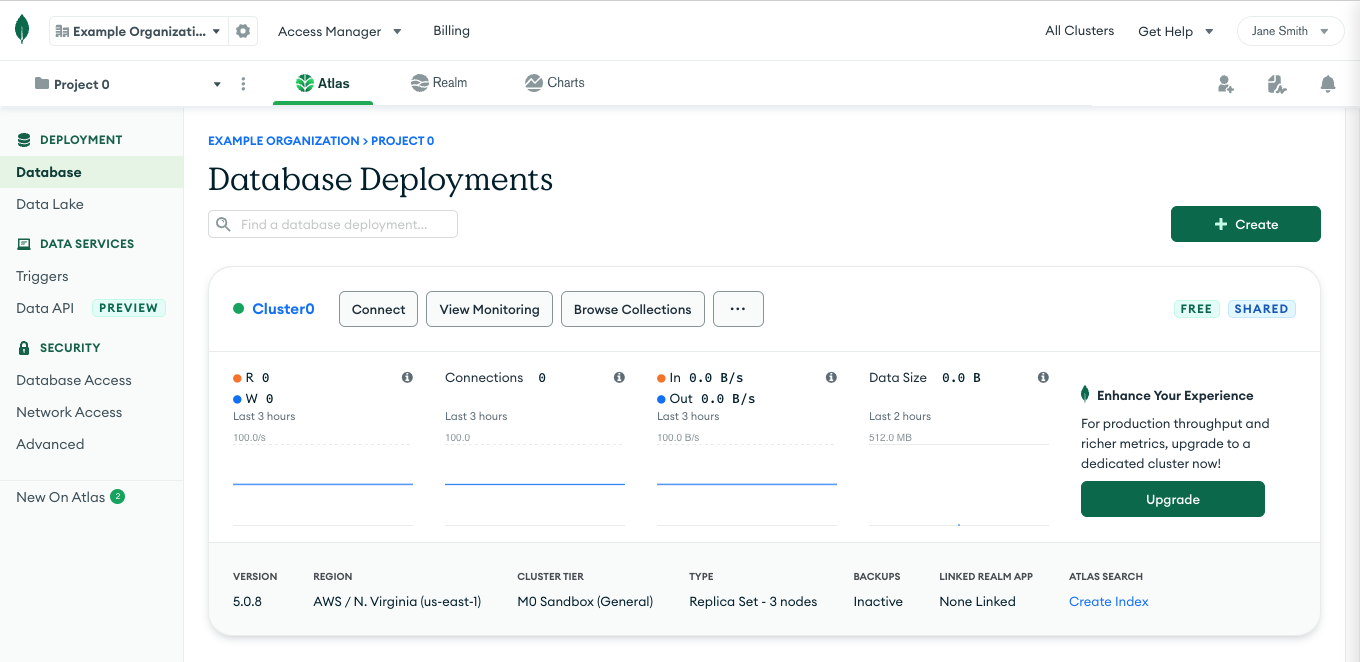This screenshot has height=662, width=1360.
Task: Open the project activity feed icon
Action: coord(1276,84)
